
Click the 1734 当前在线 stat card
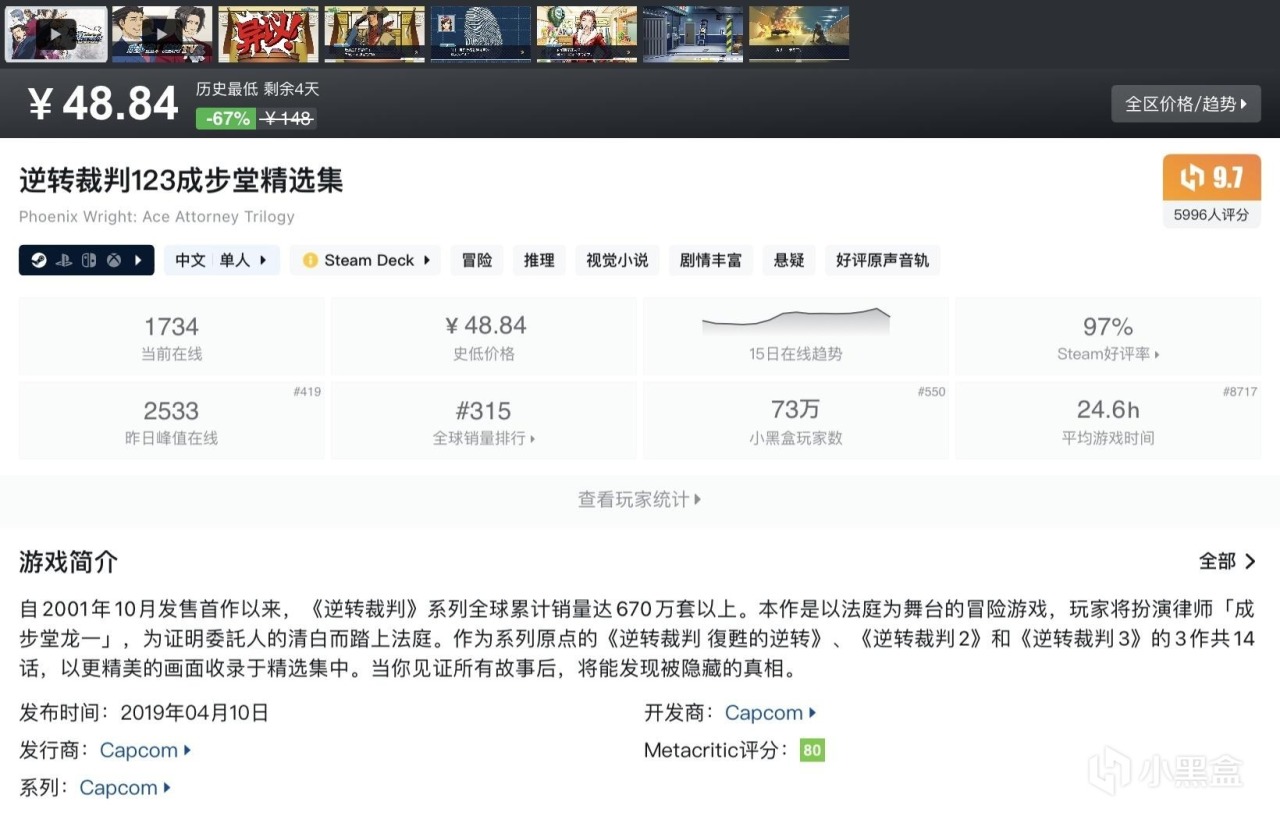[x=172, y=337]
